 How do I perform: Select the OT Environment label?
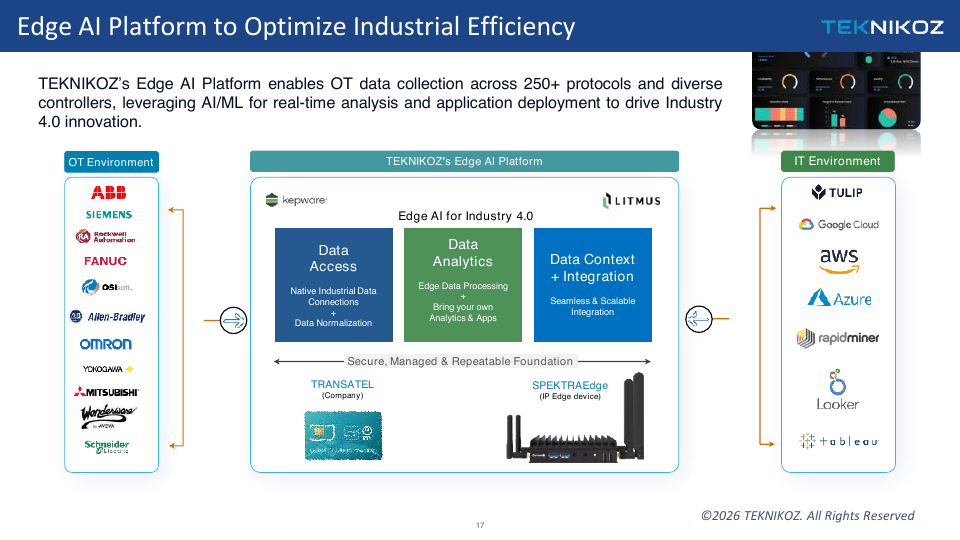111,162
